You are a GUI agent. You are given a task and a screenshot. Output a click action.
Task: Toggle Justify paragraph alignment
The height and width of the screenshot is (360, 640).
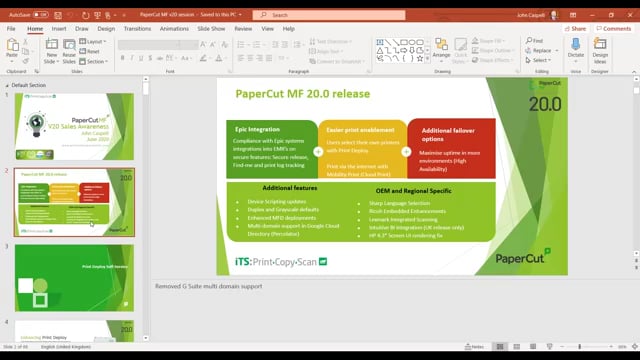pyautogui.click(x=269, y=58)
